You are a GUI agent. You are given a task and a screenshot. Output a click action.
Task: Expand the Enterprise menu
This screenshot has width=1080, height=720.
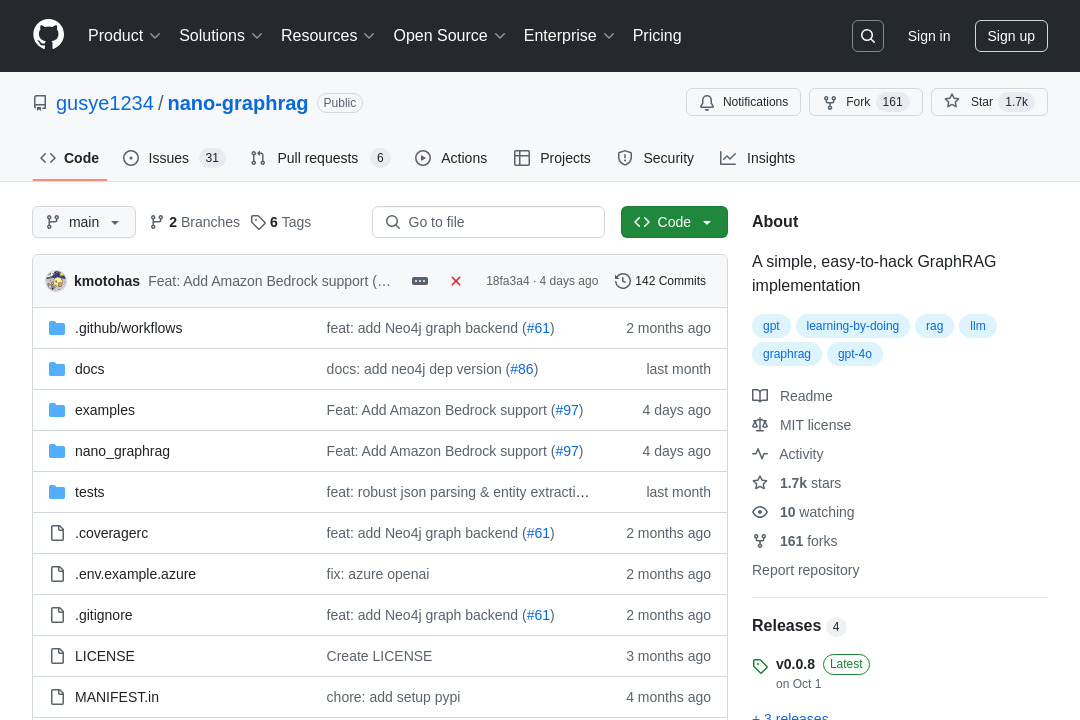point(569,36)
